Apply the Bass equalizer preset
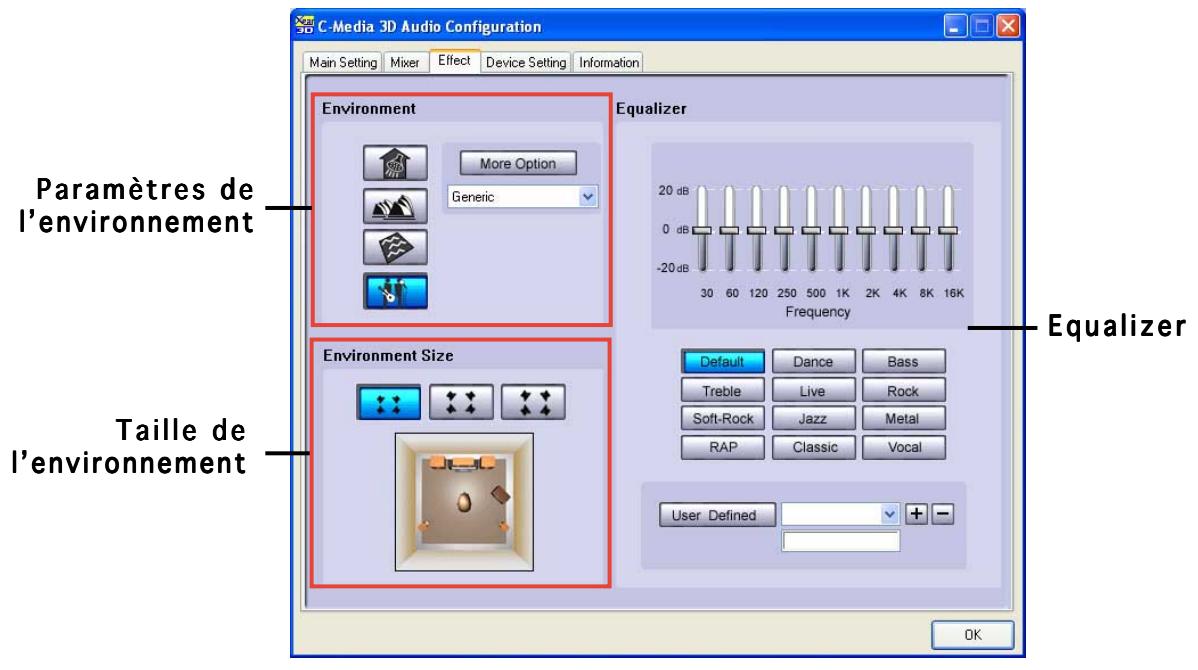The width and height of the screenshot is (1198, 670). click(903, 361)
